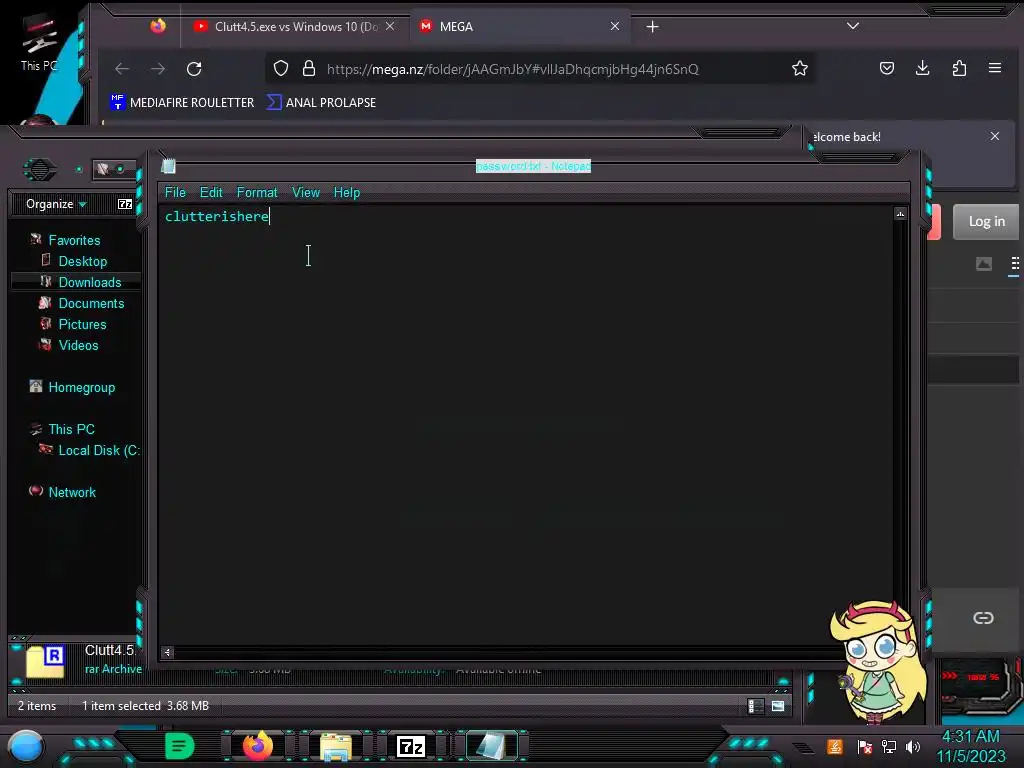Save page to Pocket
1024x768 pixels.
point(887,68)
